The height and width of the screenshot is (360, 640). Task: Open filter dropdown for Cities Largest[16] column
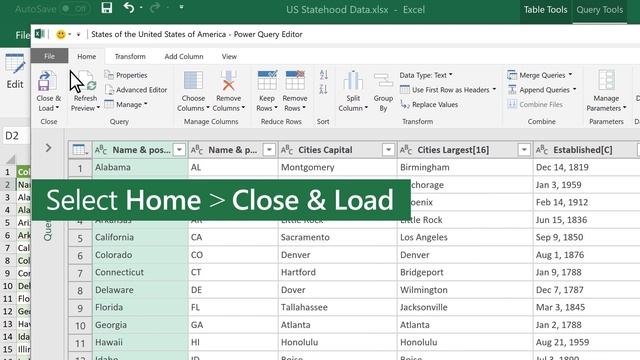524,150
